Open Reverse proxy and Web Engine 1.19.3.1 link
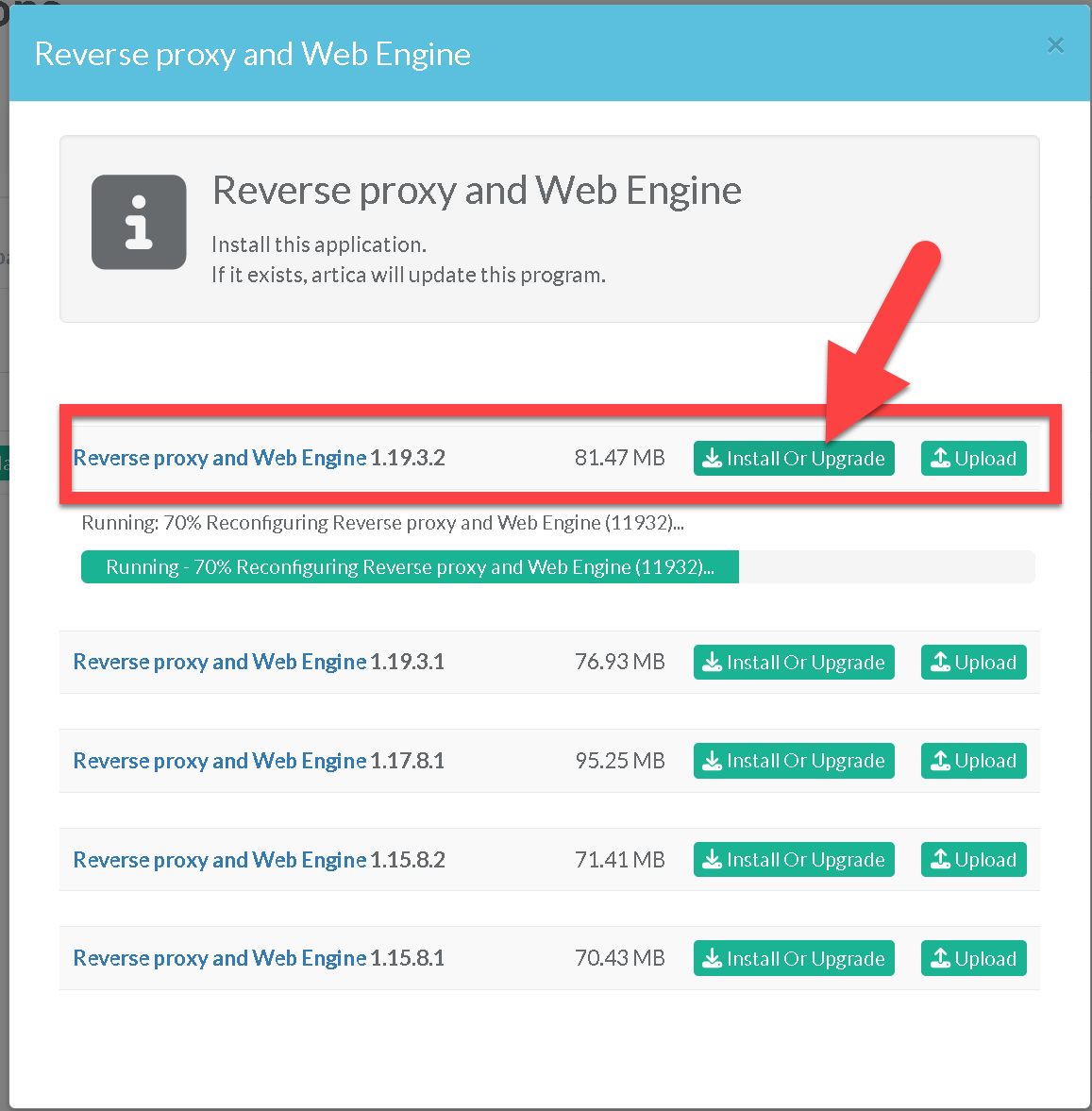The width and height of the screenshot is (1092, 1111). [x=220, y=662]
